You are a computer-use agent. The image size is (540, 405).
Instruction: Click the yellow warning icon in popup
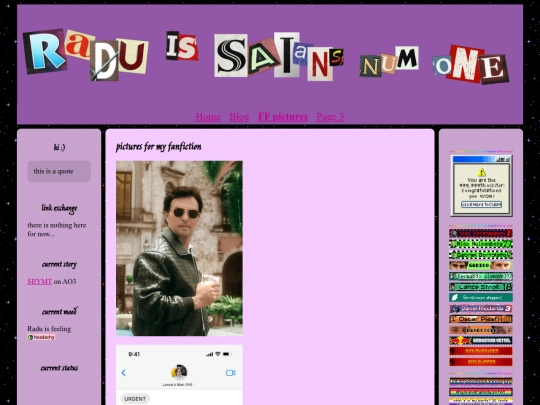click(x=481, y=172)
